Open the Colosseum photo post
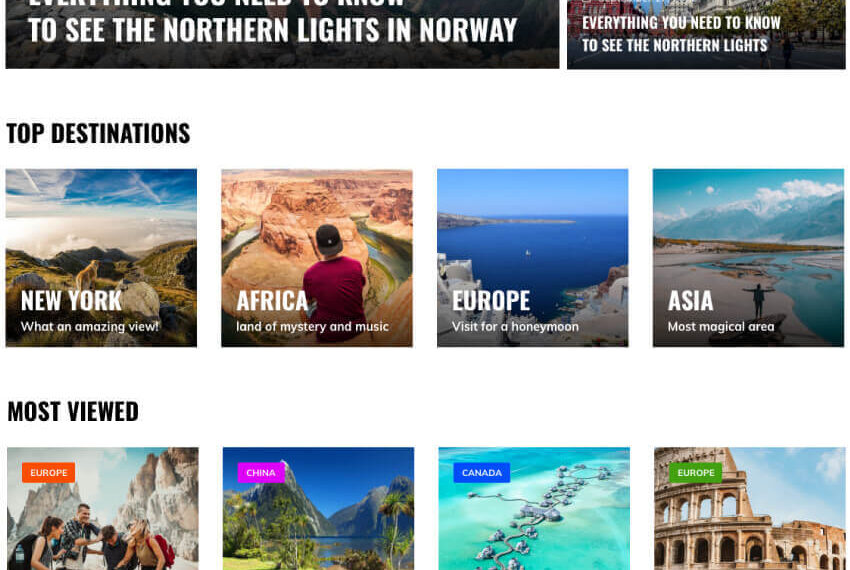 click(750, 509)
